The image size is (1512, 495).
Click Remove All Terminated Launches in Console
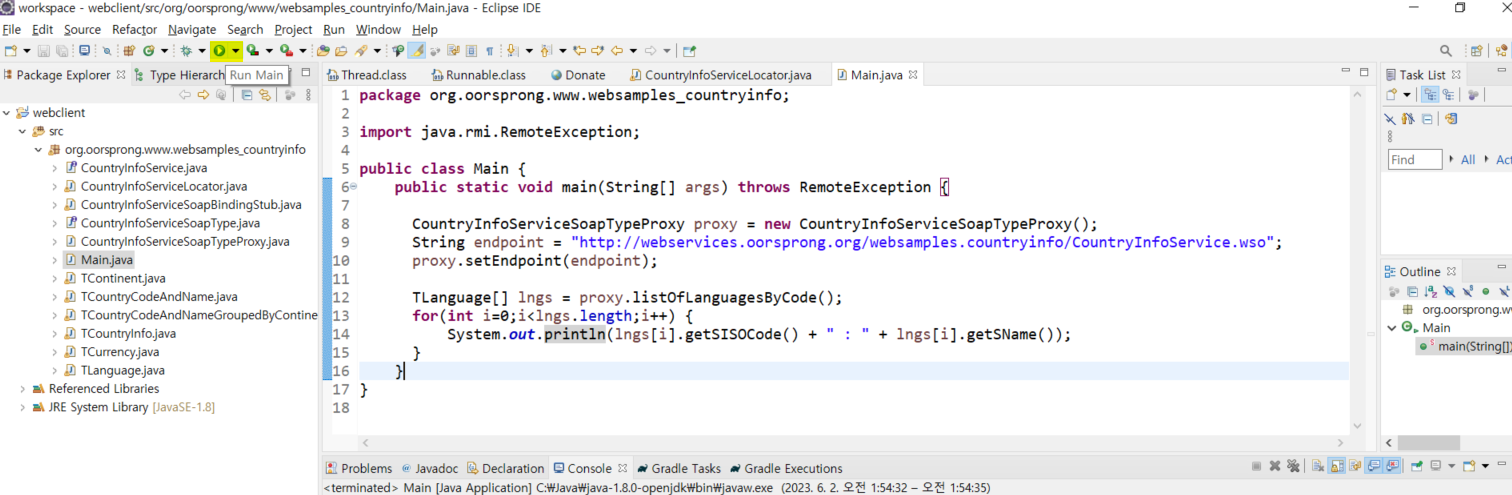click(1293, 467)
